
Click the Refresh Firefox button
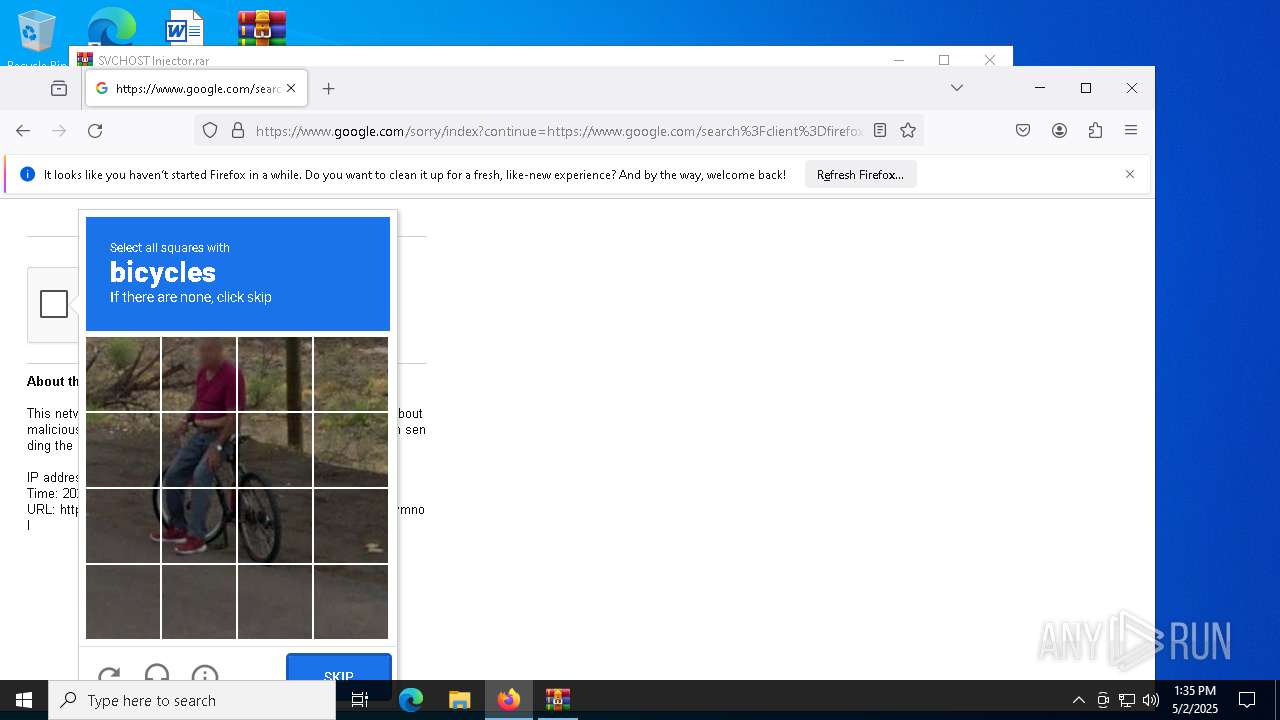pos(860,175)
